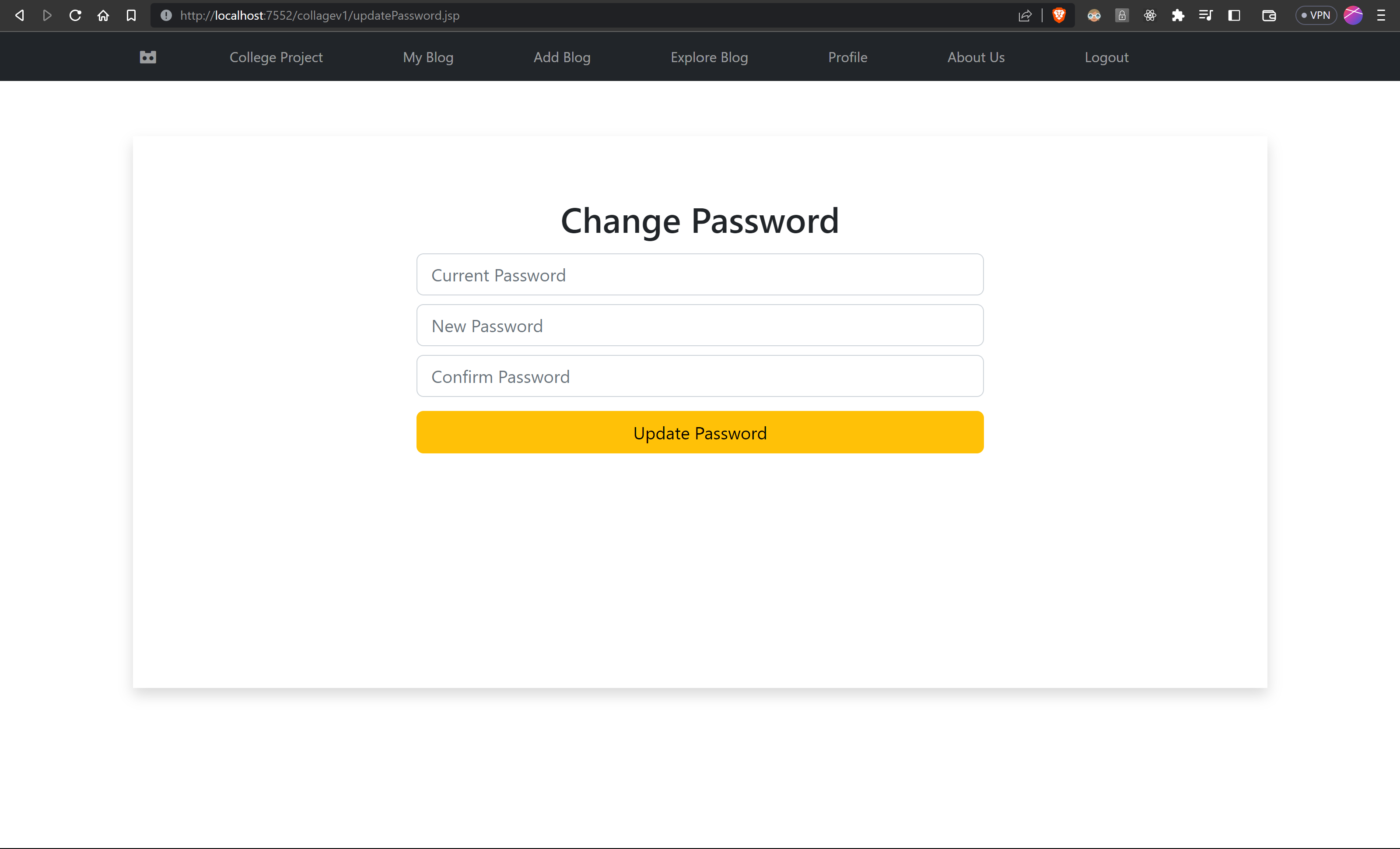Open Brave Shields lion icon
This screenshot has height=849, width=1400.
(x=1059, y=15)
